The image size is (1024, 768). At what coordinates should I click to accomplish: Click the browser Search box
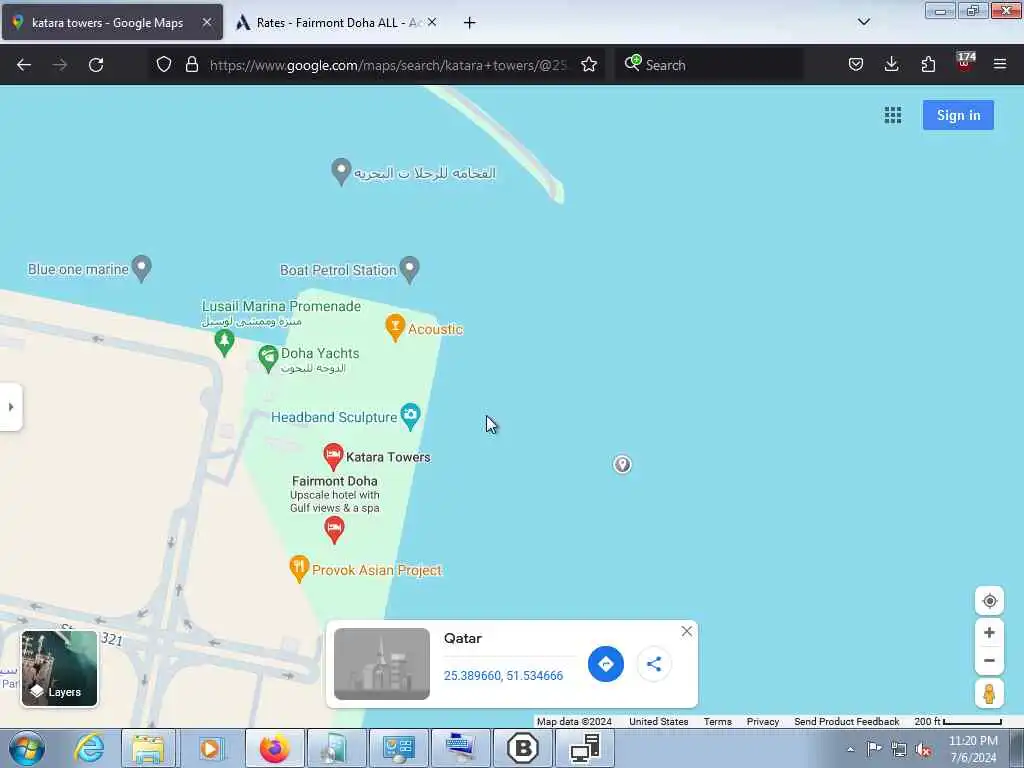709,65
